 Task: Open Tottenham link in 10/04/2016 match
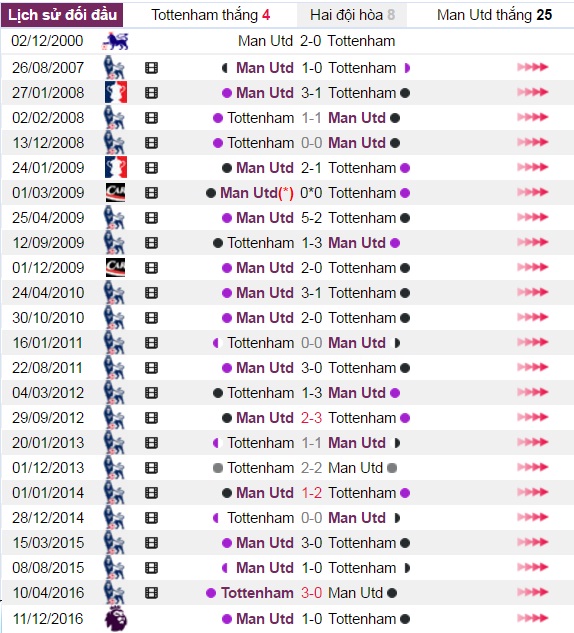[257, 593]
